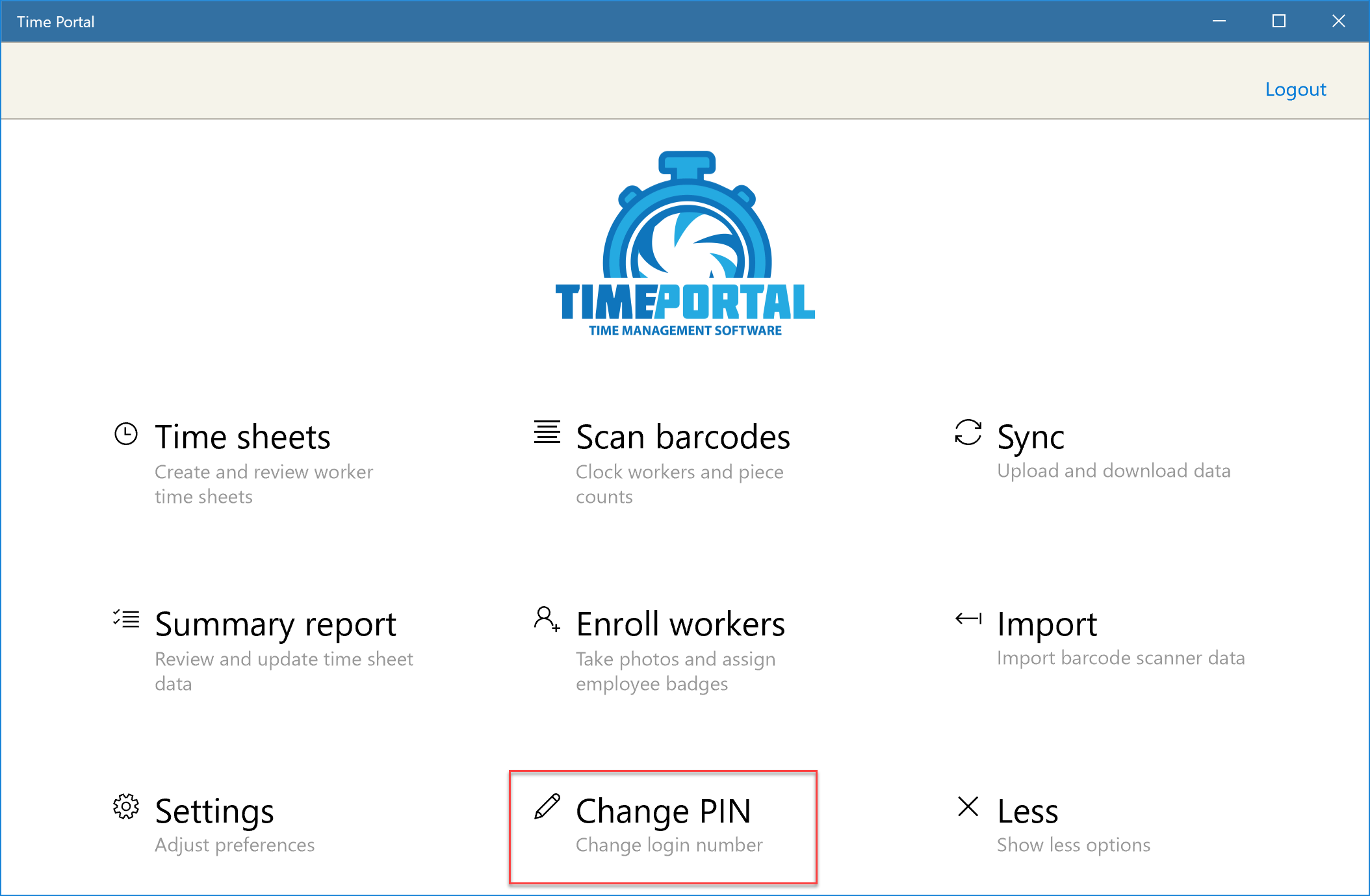Click the TimePortal stopwatch logo
The width and height of the screenshot is (1370, 896).
pos(685,244)
